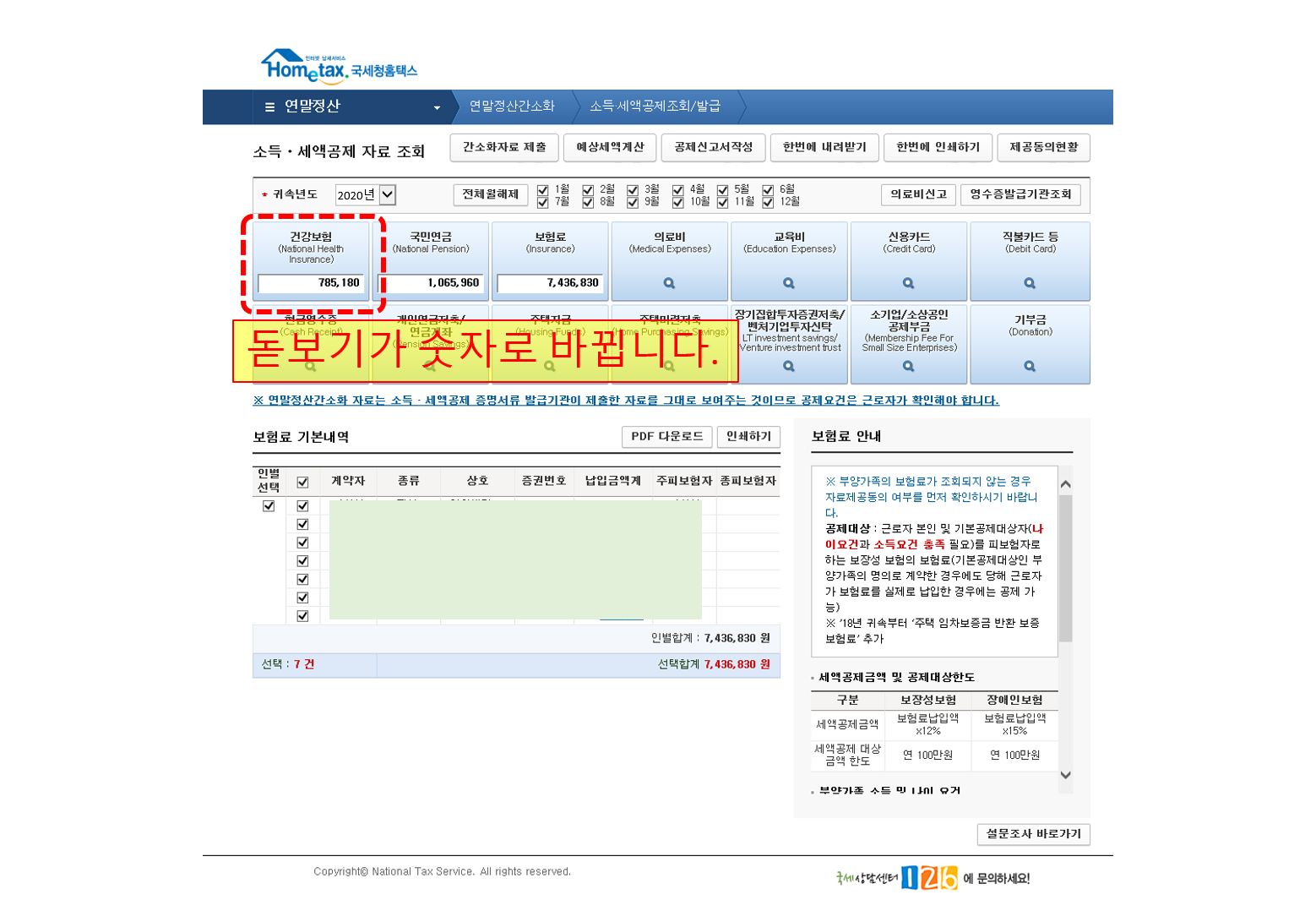Click the 계약자 column header
This screenshot has height=911, width=1316.
tap(348, 481)
